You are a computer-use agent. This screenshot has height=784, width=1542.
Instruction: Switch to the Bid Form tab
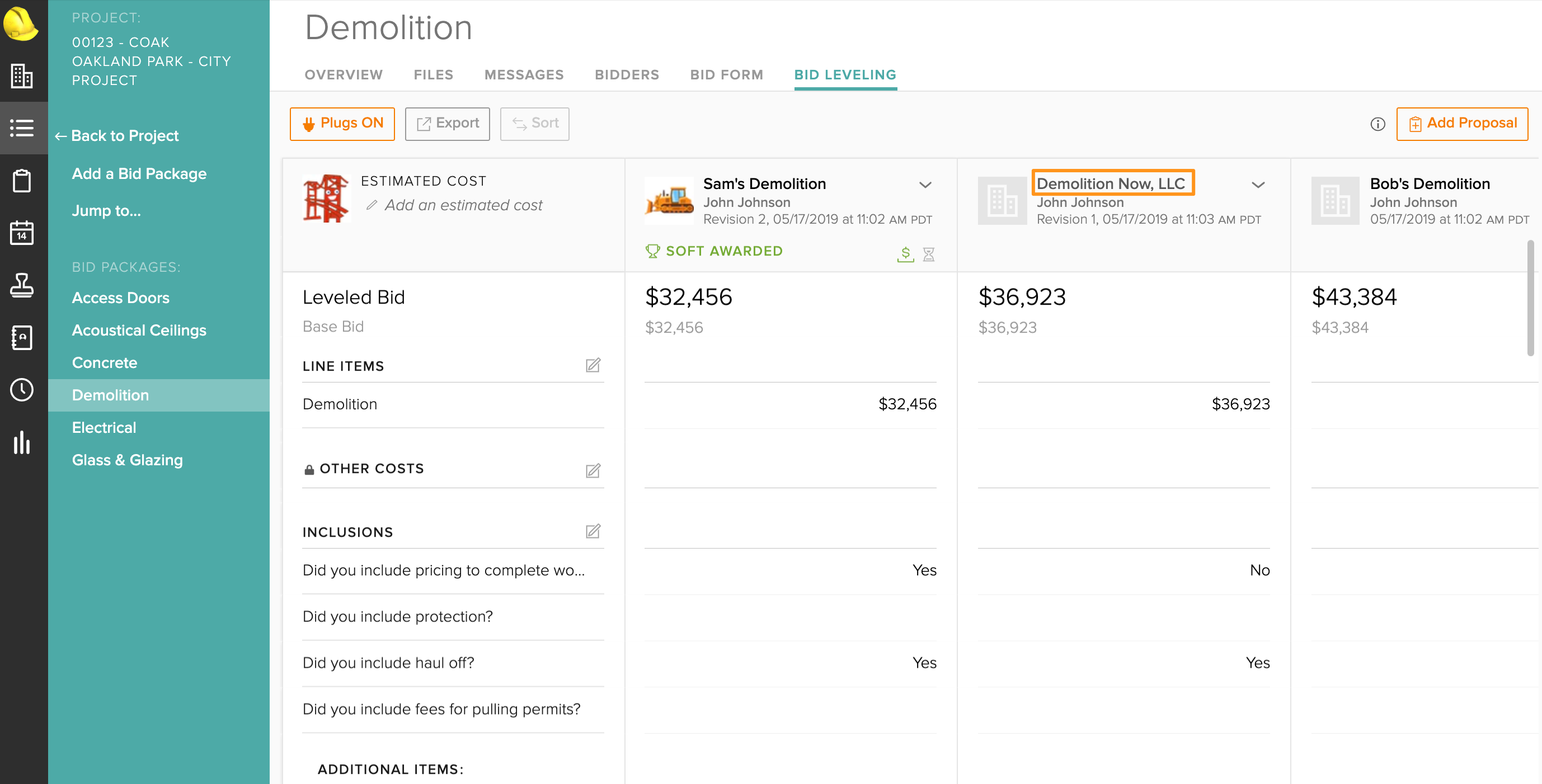726,75
